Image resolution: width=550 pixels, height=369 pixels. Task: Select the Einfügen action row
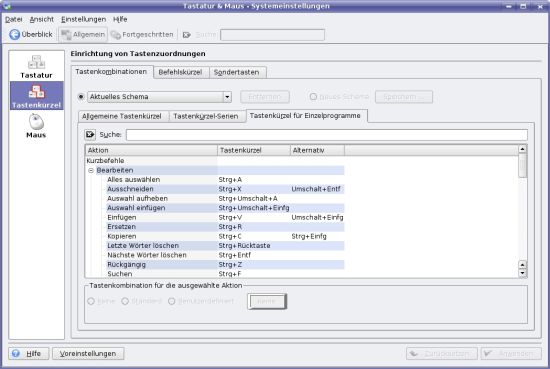(x=225, y=217)
